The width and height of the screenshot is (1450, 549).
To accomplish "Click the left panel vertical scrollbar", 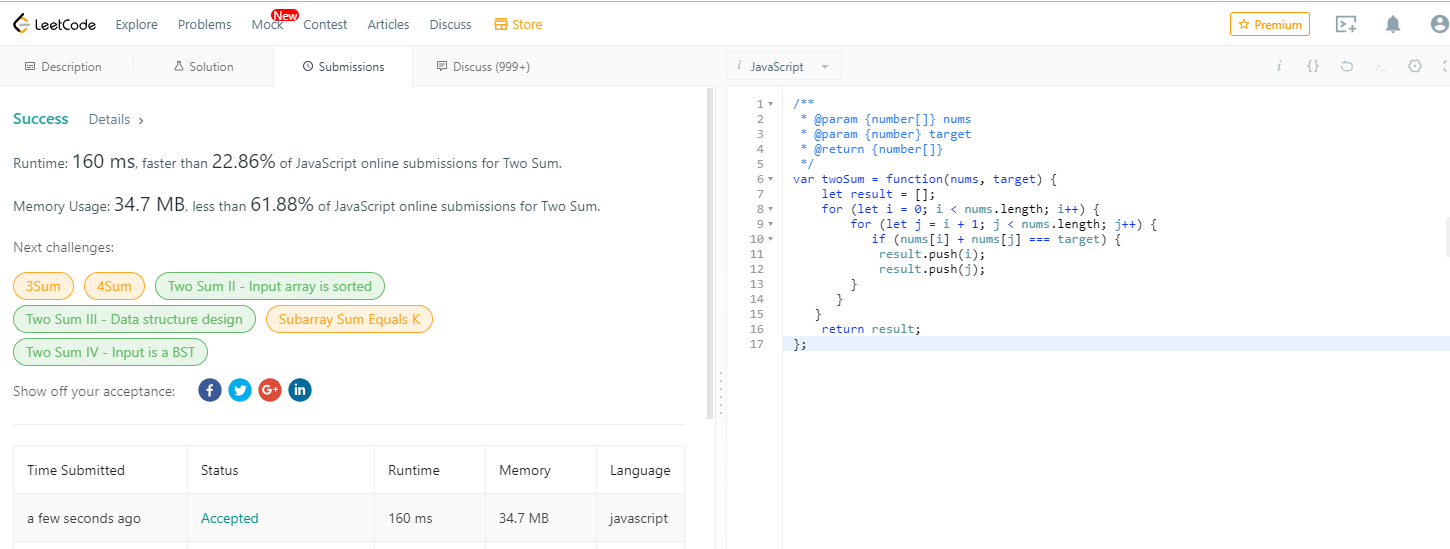I will (x=711, y=252).
